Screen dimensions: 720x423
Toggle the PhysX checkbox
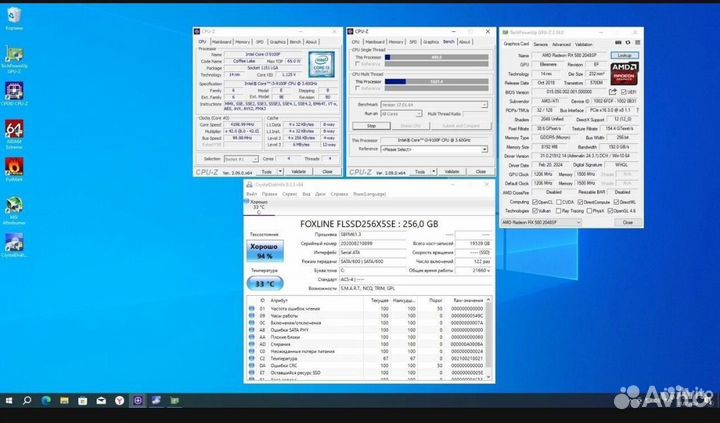pos(589,210)
